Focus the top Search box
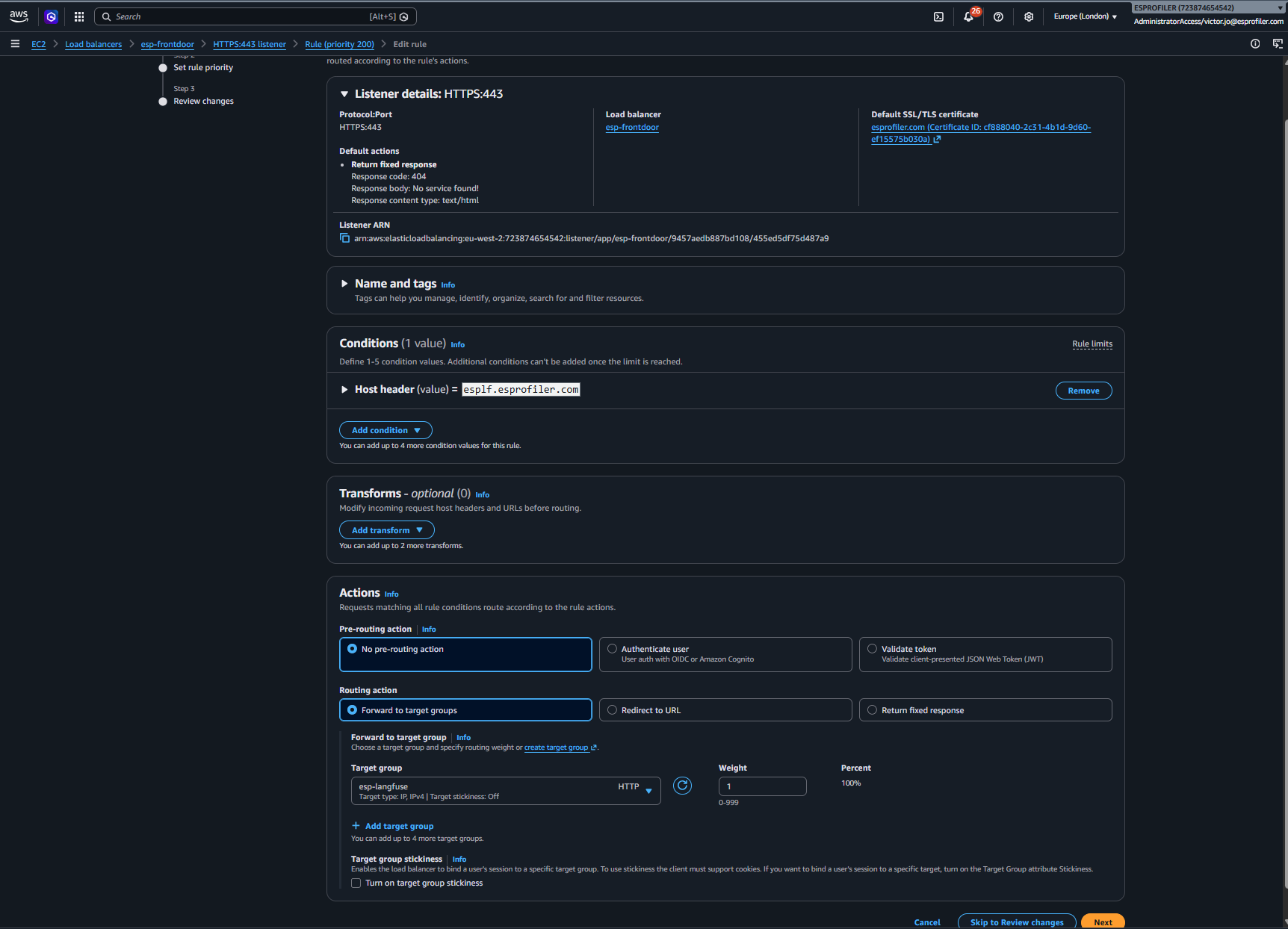This screenshot has width=1288, height=929. tap(256, 16)
